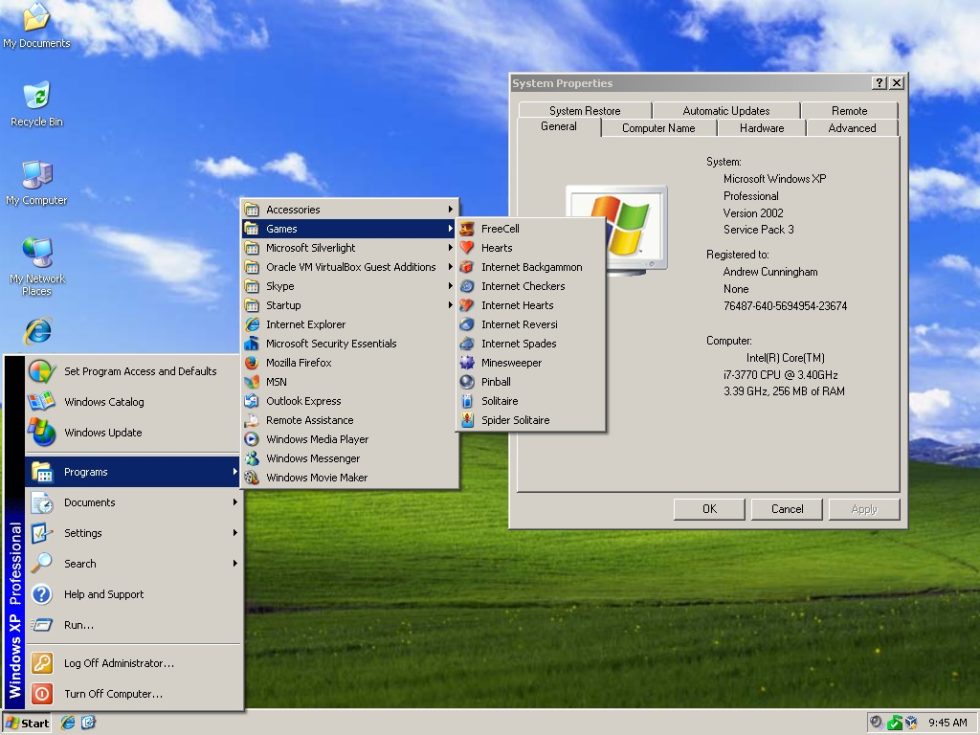Start Pinball
This screenshot has width=980, height=735.
[x=494, y=381]
